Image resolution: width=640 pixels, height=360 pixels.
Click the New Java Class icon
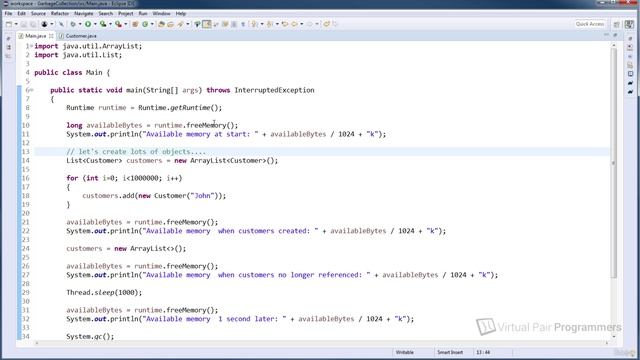[145, 24]
